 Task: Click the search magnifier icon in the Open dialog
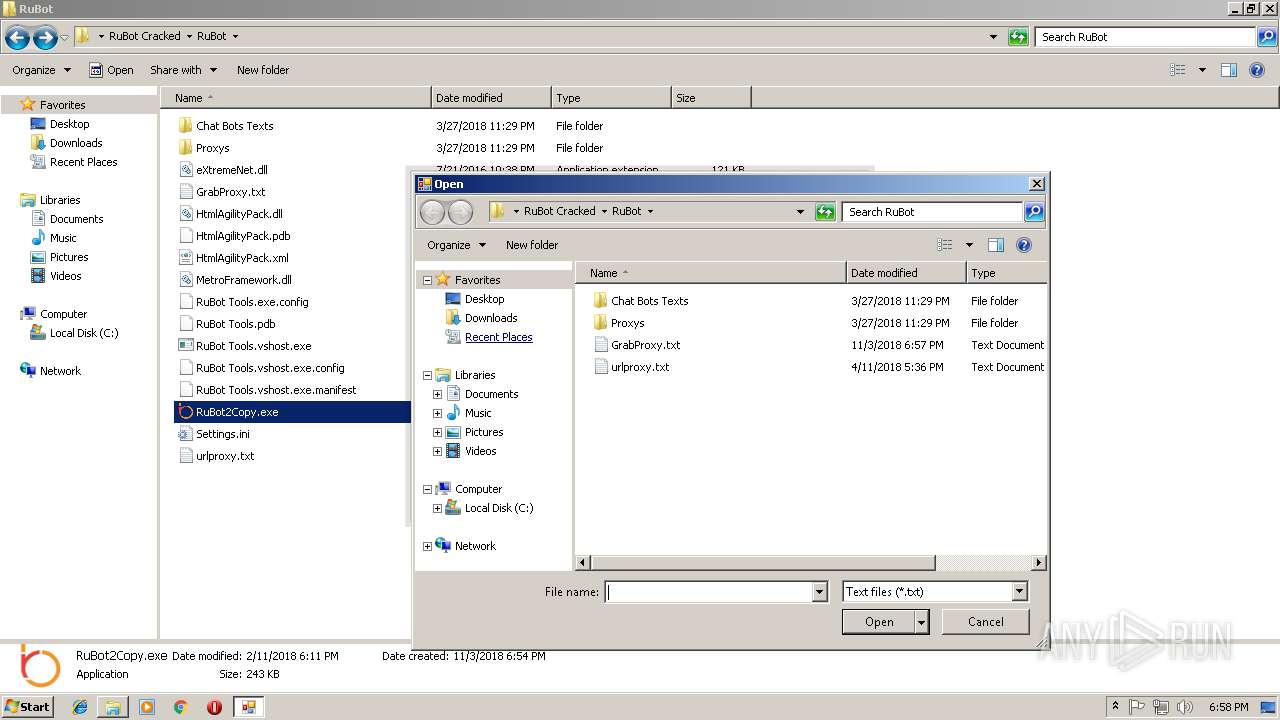pos(1034,212)
